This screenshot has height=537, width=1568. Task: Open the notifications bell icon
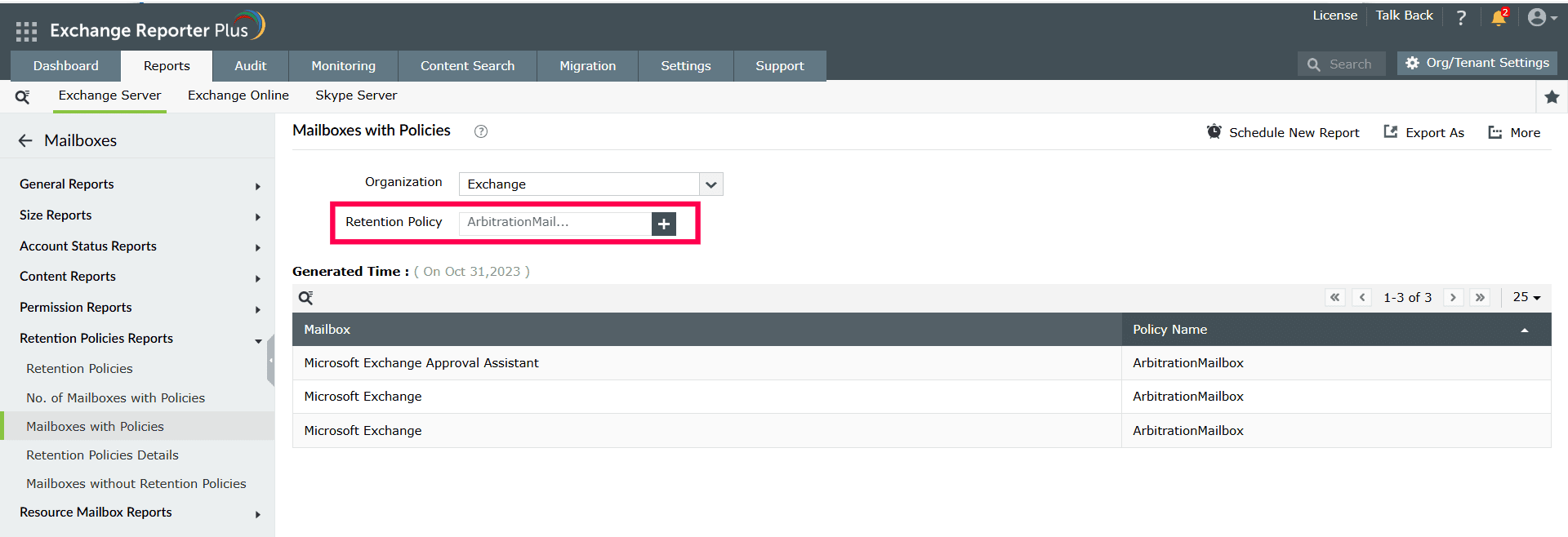(1499, 17)
